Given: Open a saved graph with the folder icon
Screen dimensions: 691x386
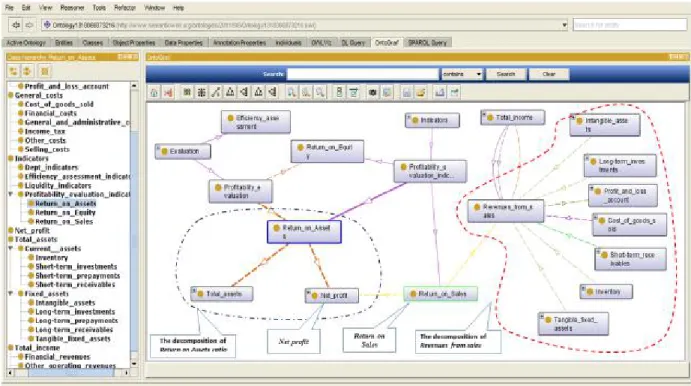Looking at the screenshot, I should tap(421, 92).
